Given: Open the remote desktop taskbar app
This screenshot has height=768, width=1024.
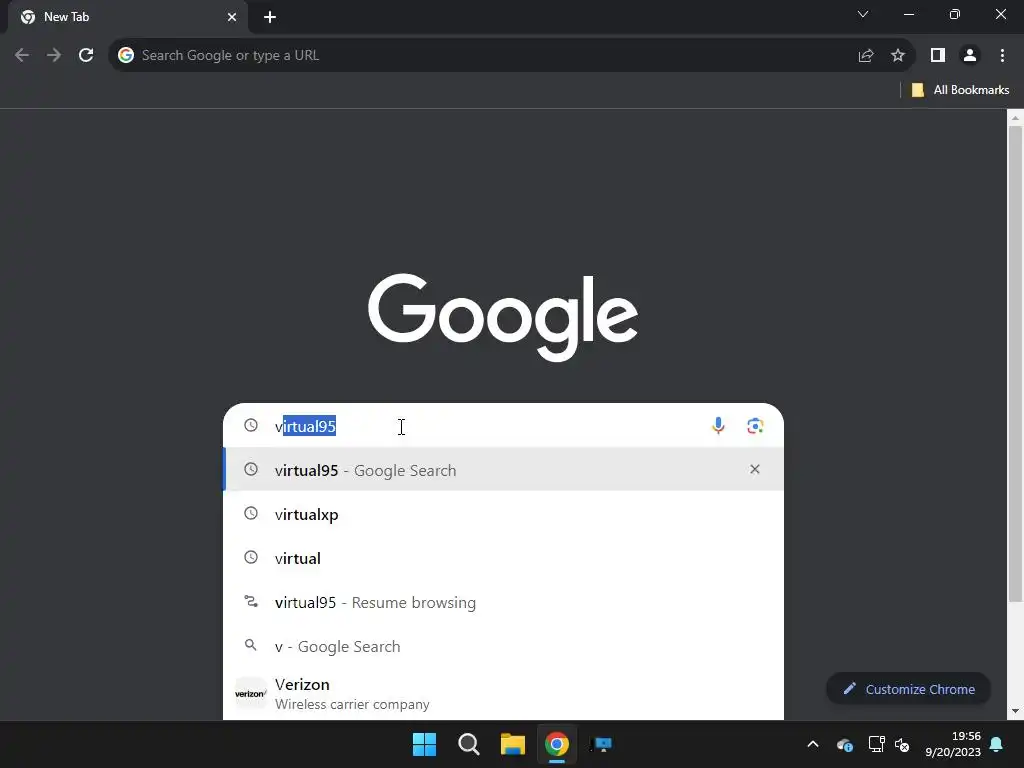Looking at the screenshot, I should point(601,744).
